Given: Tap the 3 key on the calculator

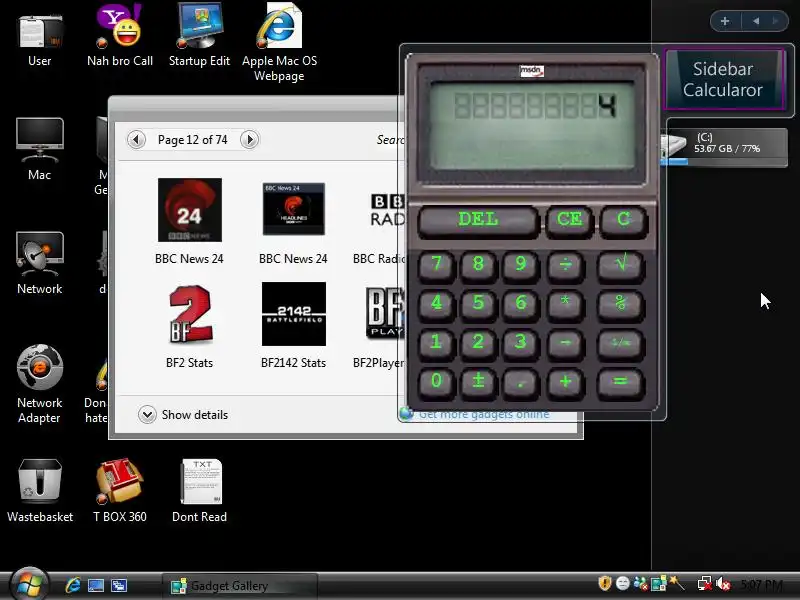Looking at the screenshot, I should pos(520,344).
